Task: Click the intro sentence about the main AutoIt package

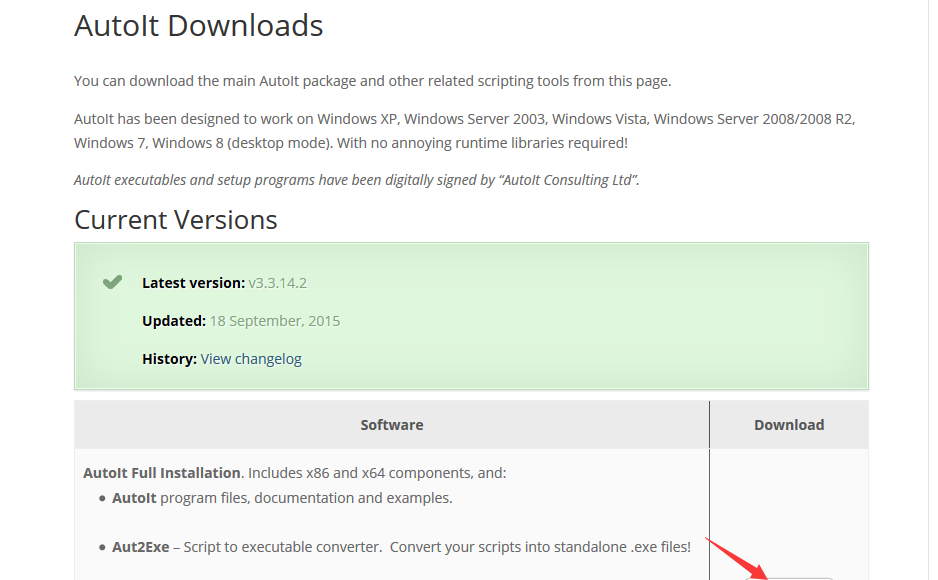Action: coord(373,81)
